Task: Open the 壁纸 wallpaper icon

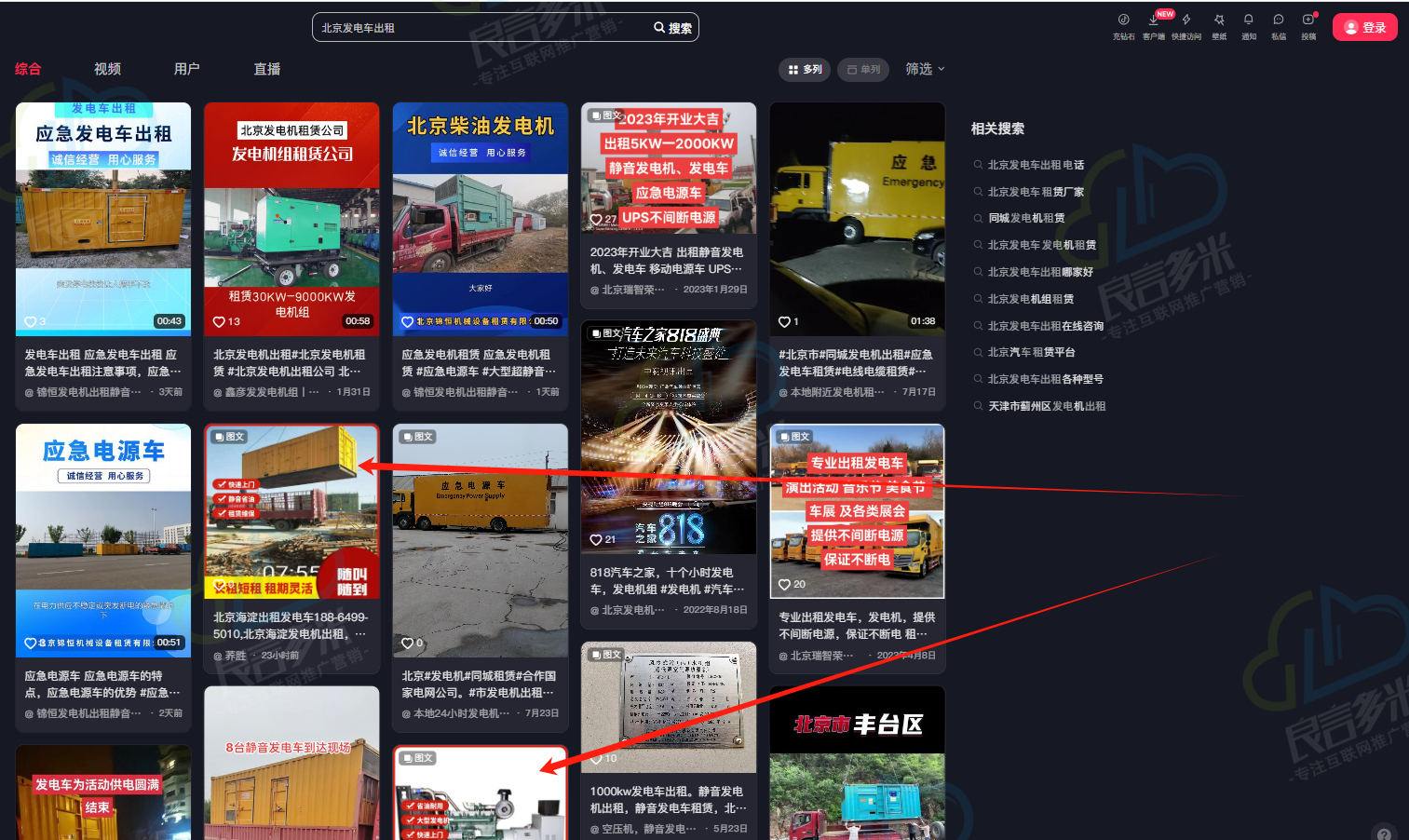Action: pyautogui.click(x=1219, y=20)
